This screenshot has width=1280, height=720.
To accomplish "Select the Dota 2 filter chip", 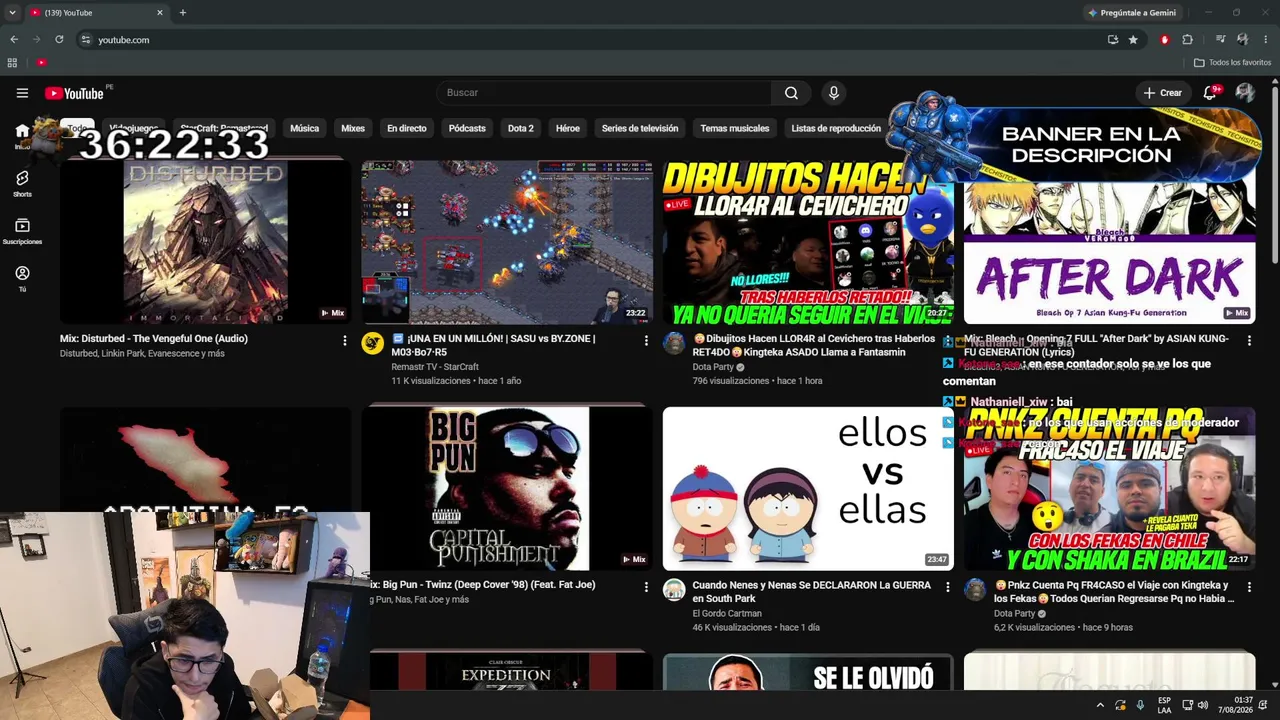I will [x=521, y=128].
